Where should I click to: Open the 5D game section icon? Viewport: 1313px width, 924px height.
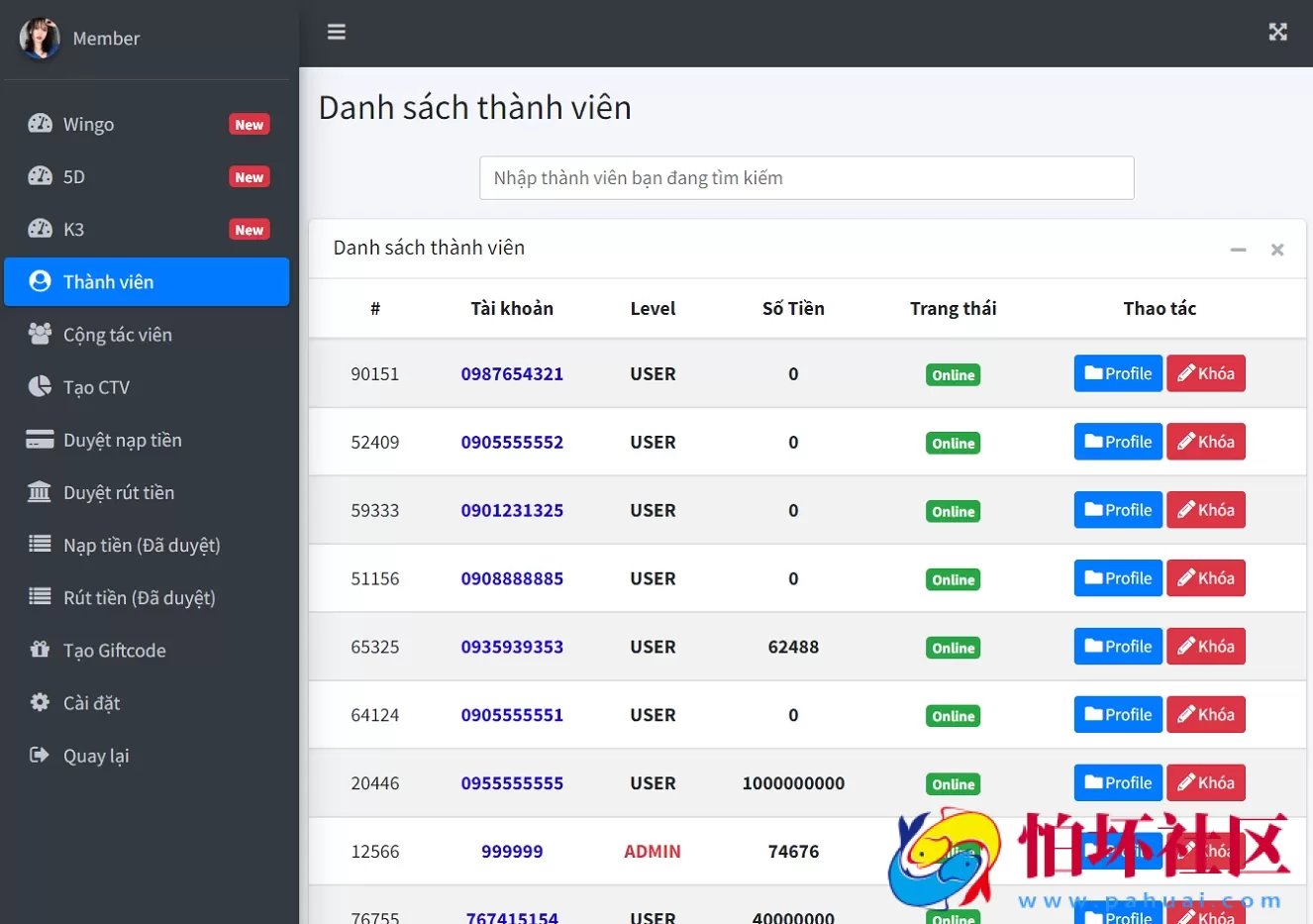click(x=40, y=176)
